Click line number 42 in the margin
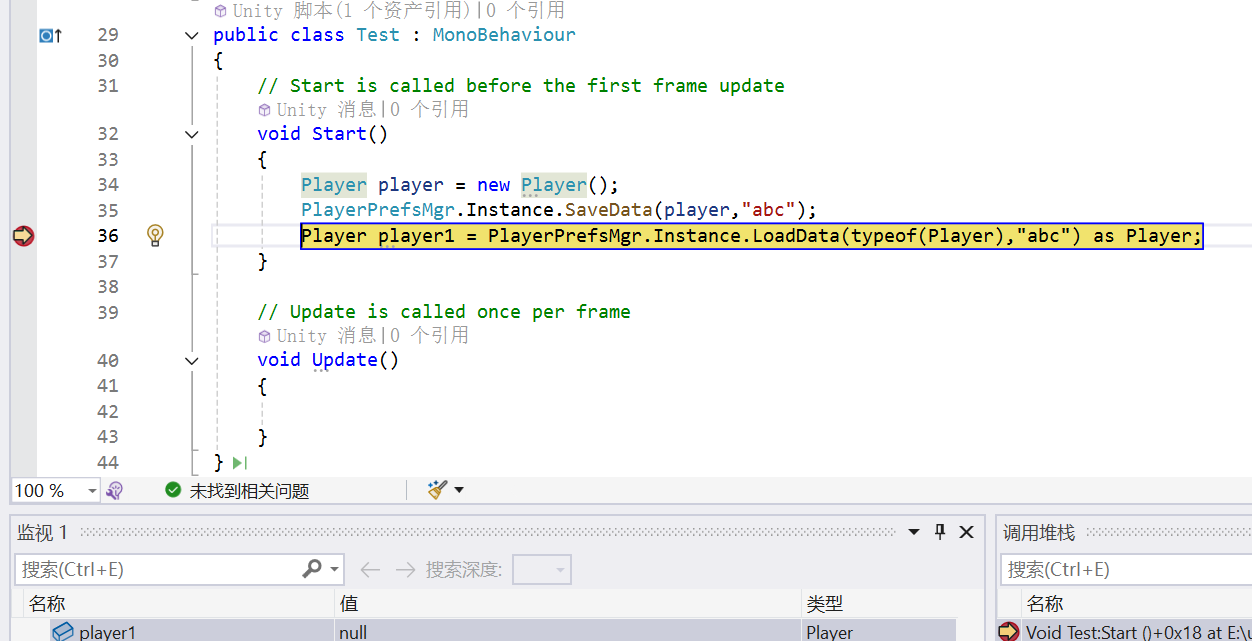 pos(107,412)
